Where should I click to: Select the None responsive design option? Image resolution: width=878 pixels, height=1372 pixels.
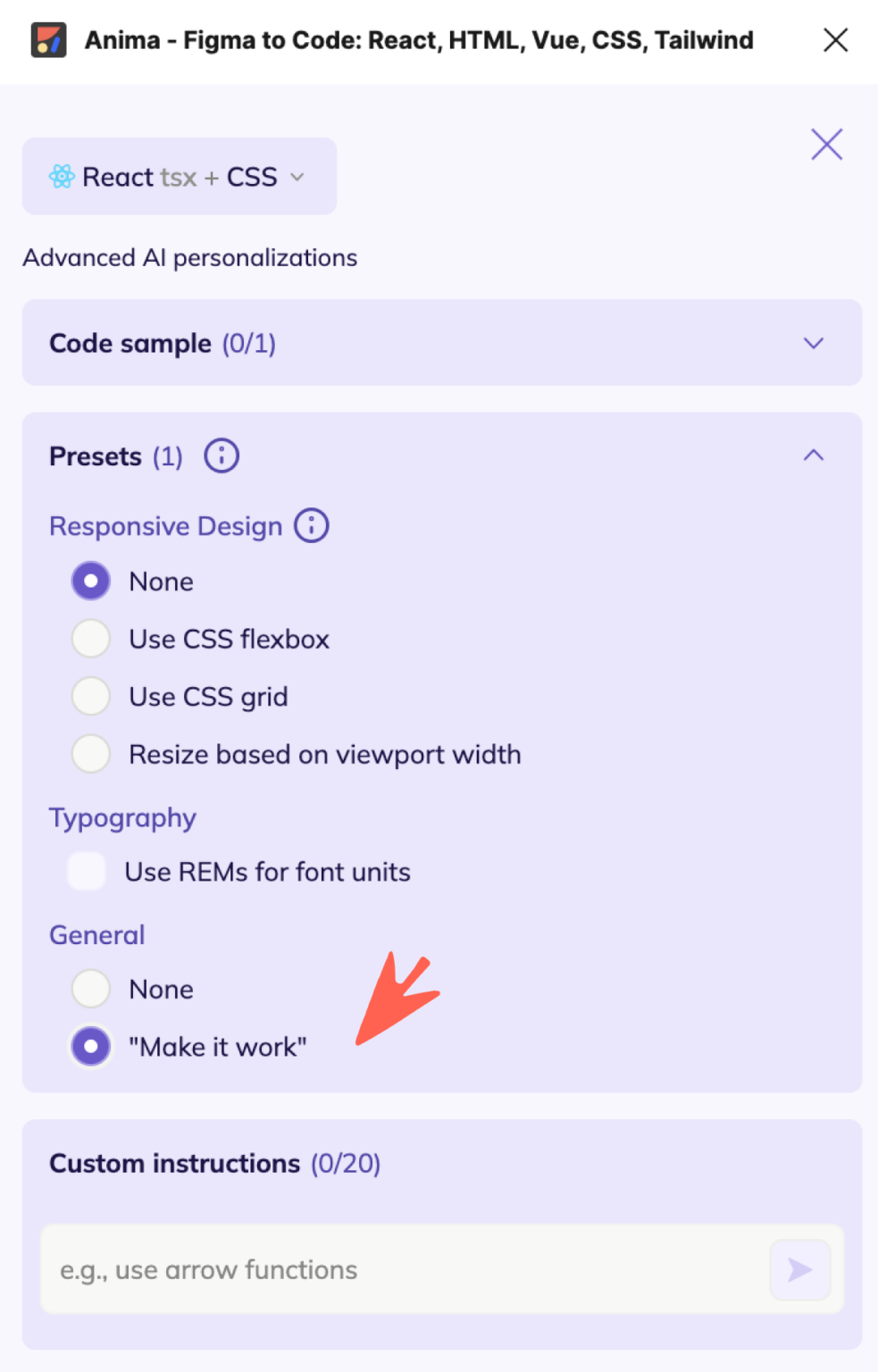(x=90, y=581)
